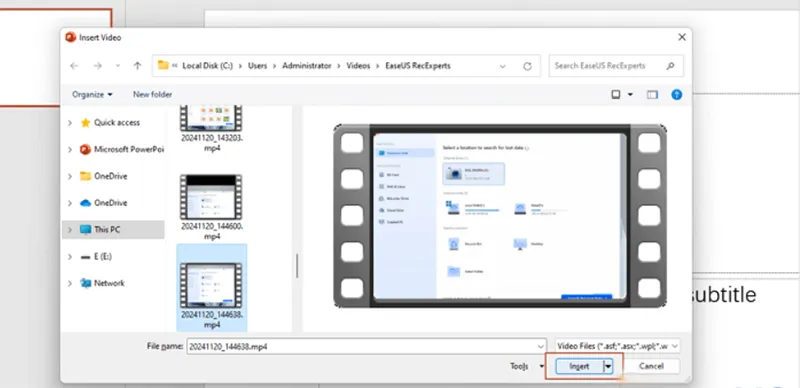Expand the cloud OneDrive node

tap(70, 203)
